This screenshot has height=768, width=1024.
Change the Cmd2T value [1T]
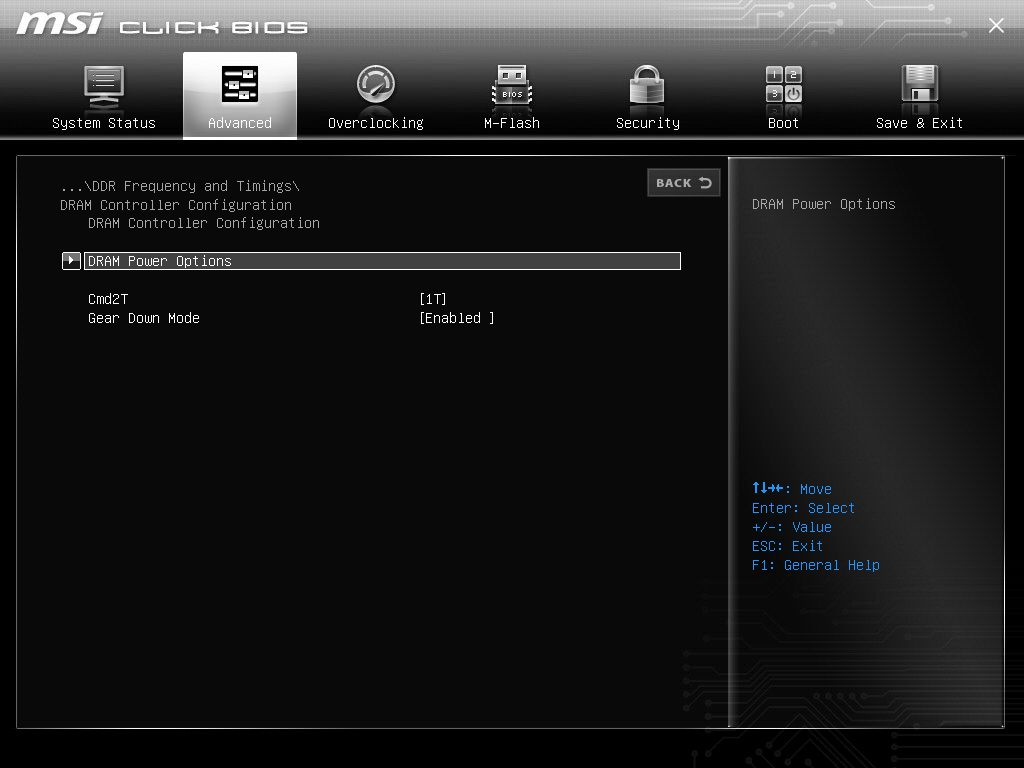click(x=433, y=299)
